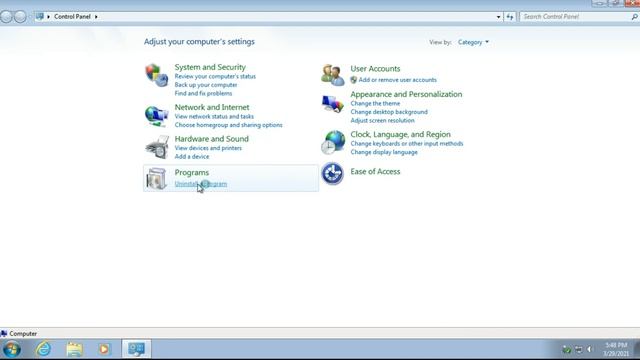640x360 pixels.
Task: Expand the View by Category dropdown
Action: tap(473, 42)
